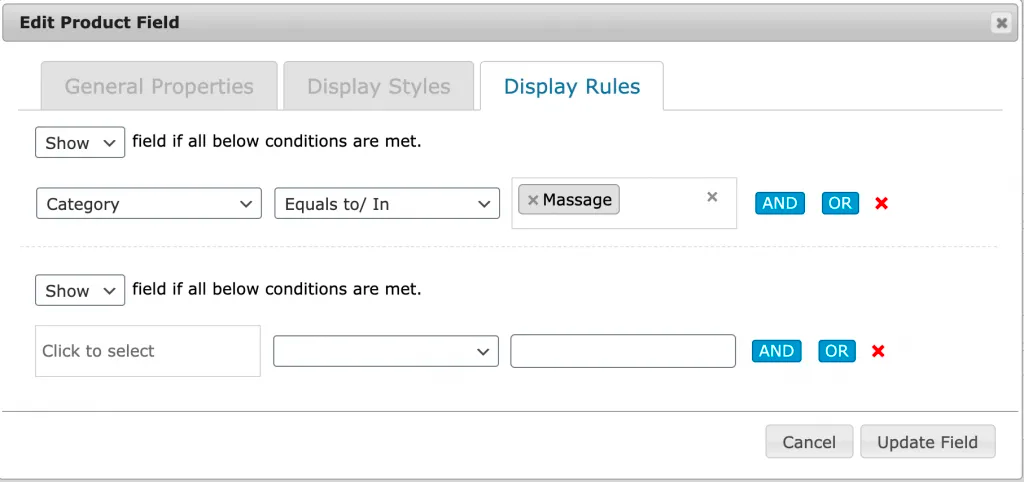
Task: Remove the Massage tag from the value field
Action: (533, 200)
